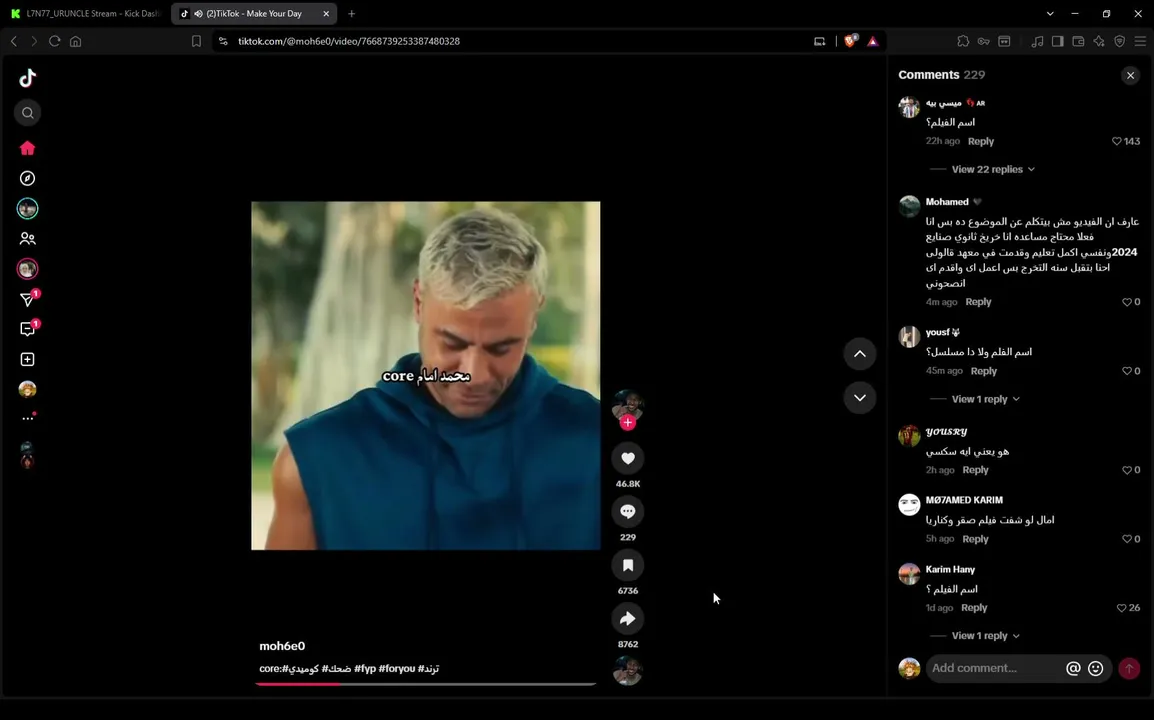Like Karim Hany's comment with 26 likes
Screen dimensions: 1154x720
(1122, 608)
